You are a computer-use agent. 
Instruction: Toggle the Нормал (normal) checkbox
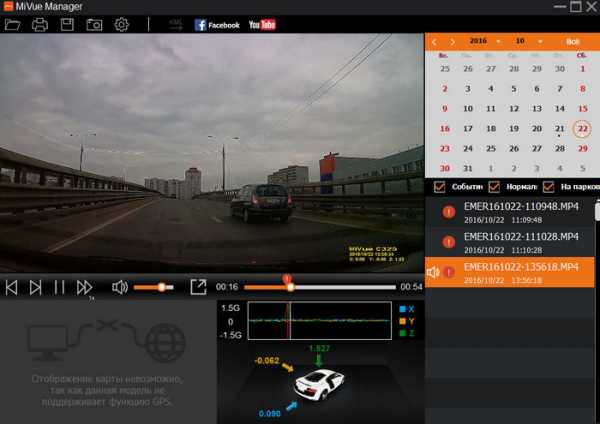point(494,186)
